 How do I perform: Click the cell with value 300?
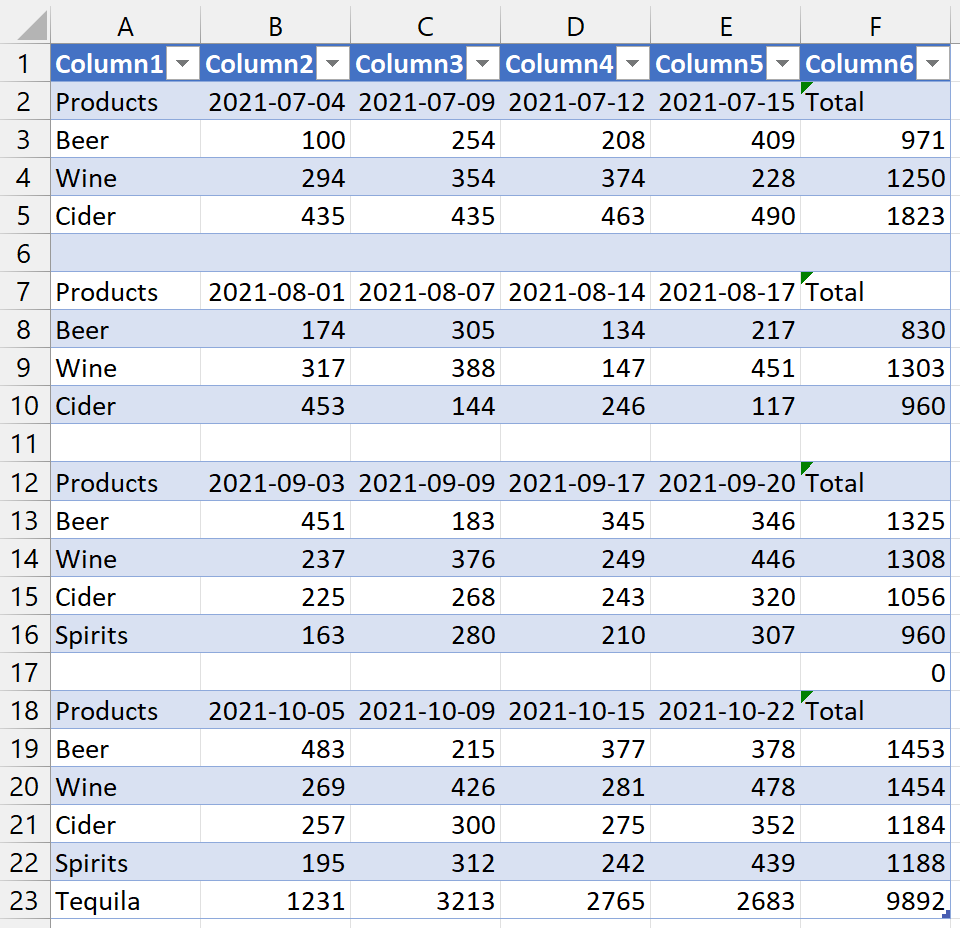pos(426,824)
